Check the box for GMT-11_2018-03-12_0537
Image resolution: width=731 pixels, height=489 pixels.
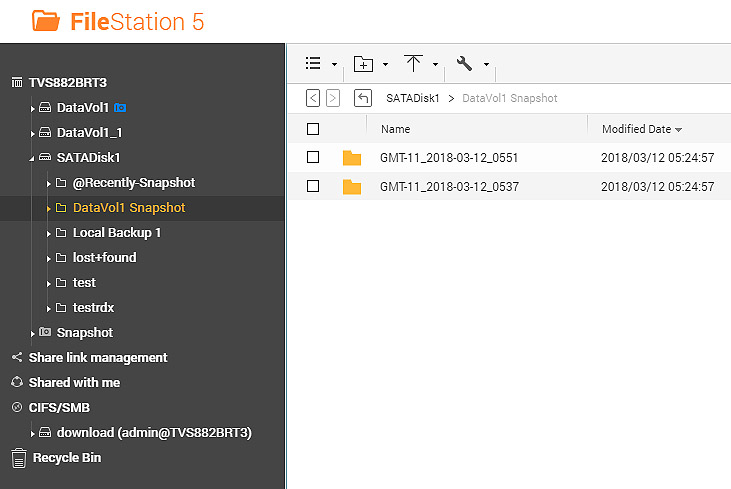pos(313,186)
